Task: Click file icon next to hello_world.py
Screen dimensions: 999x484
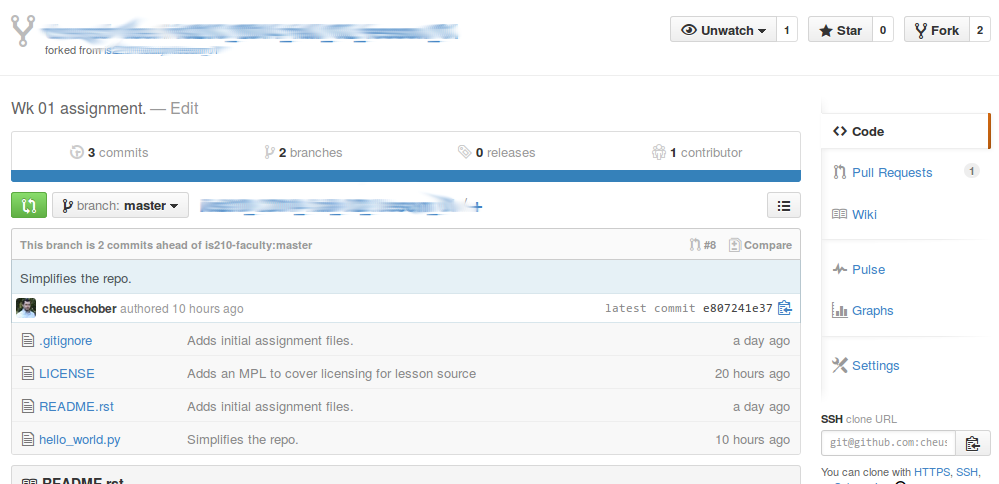Action: [x=27, y=439]
